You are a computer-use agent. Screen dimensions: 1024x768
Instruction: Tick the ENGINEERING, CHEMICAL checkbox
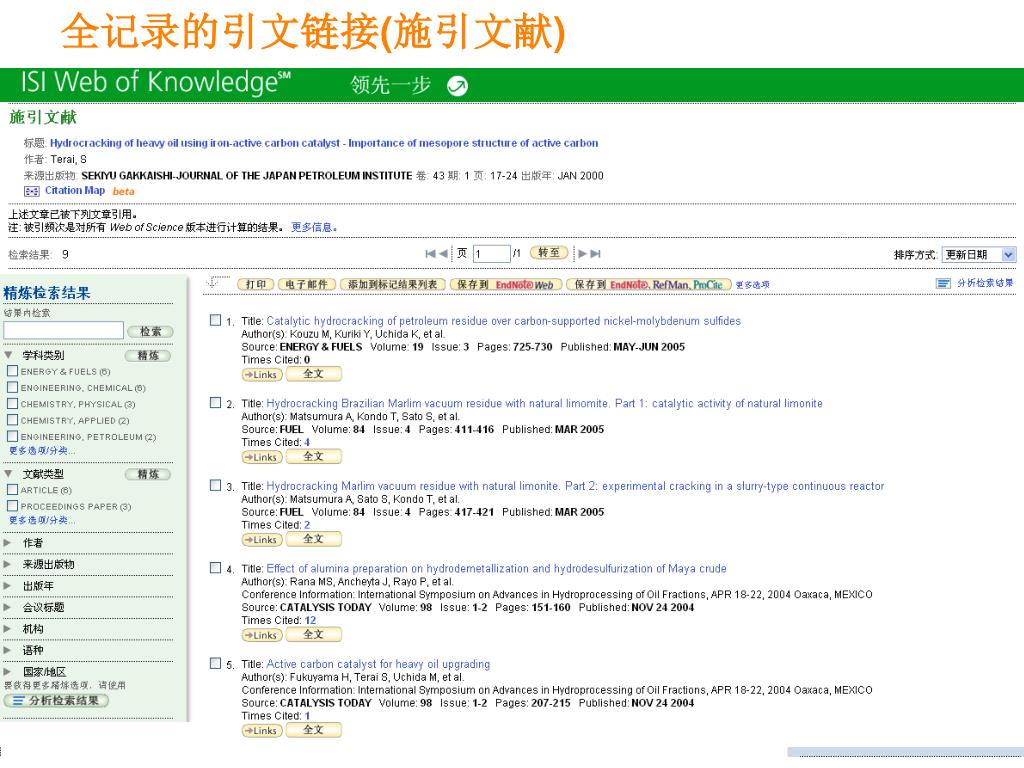[x=12, y=387]
